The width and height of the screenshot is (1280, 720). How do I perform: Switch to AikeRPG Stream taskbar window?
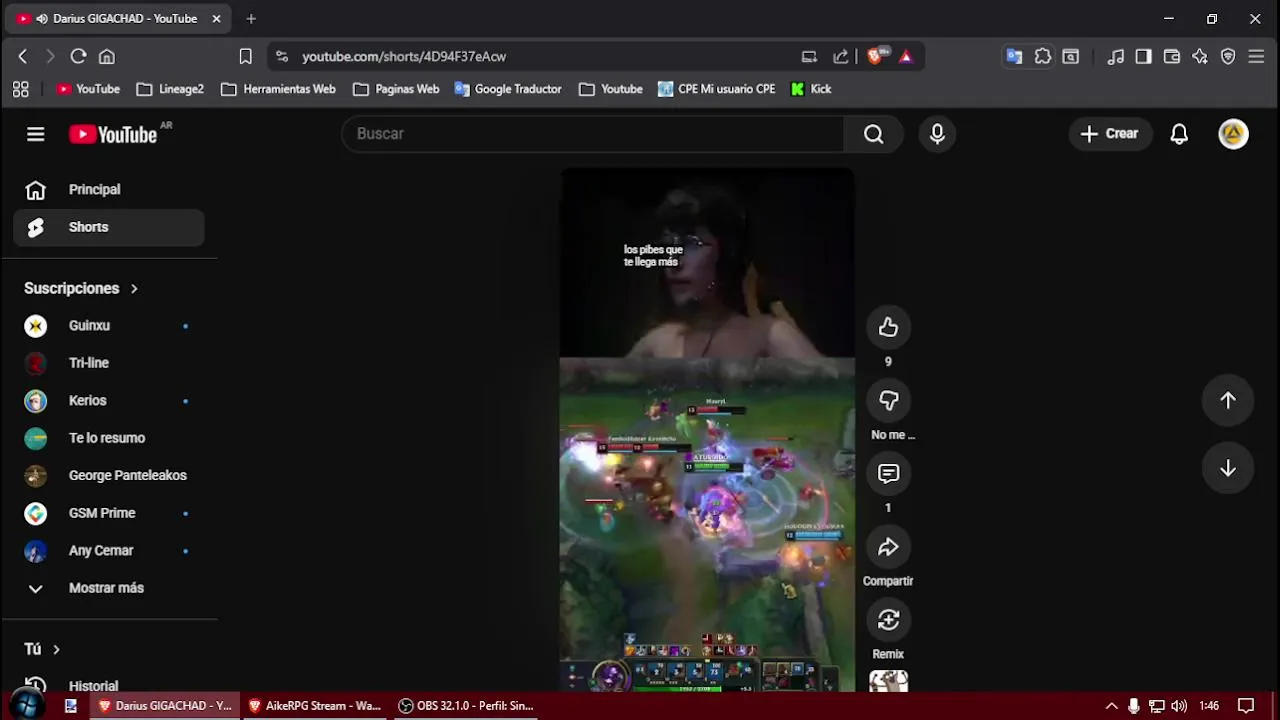315,706
